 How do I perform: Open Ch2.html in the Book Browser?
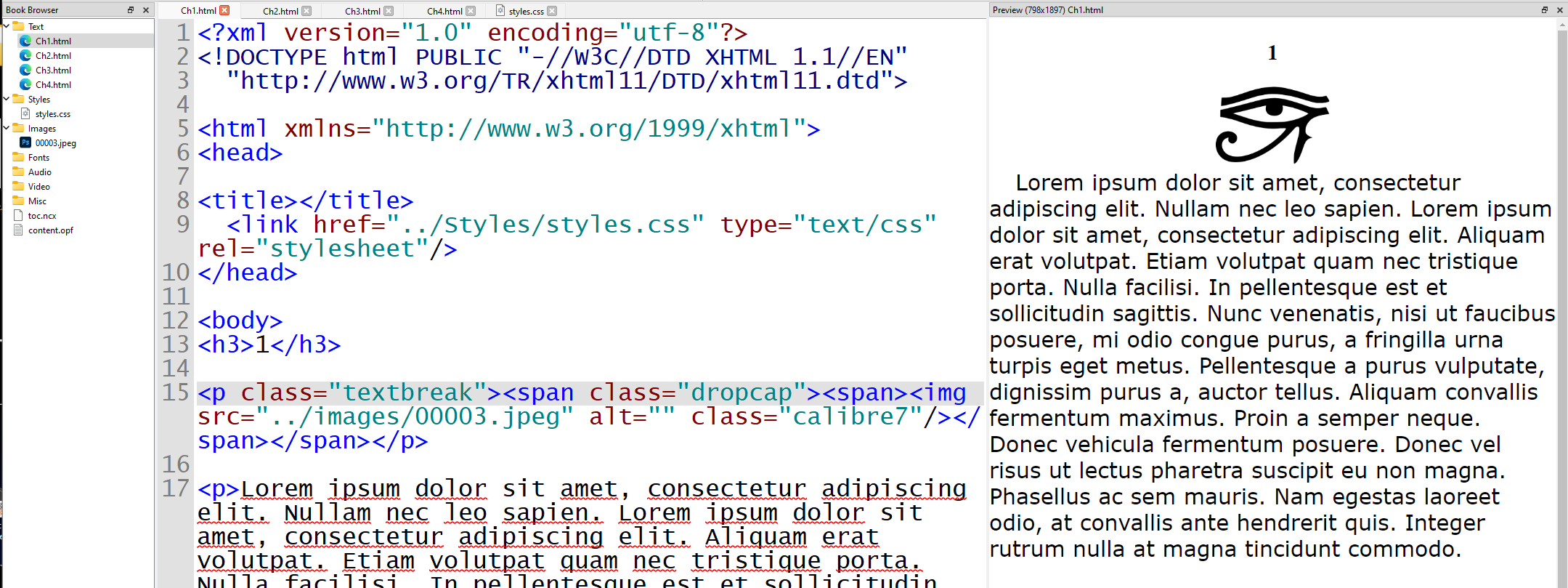pyautogui.click(x=53, y=56)
